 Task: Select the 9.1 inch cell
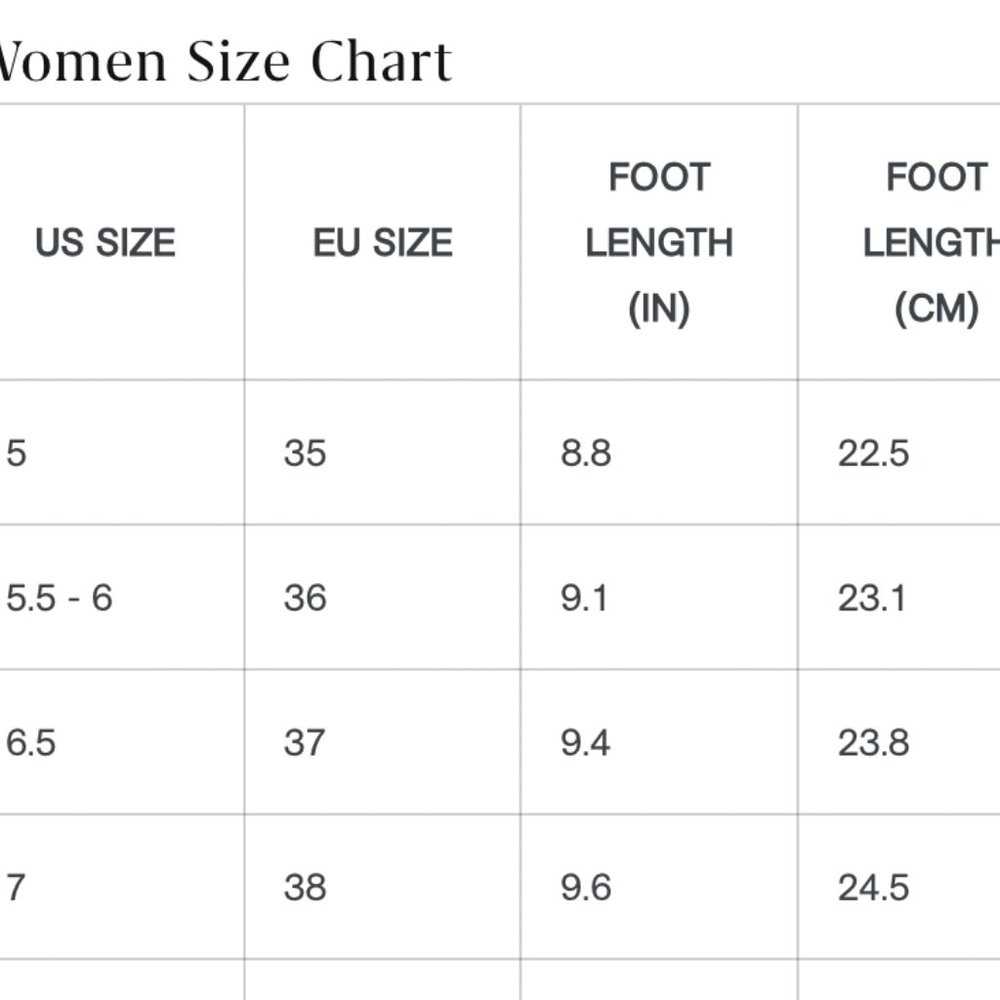click(x=659, y=598)
